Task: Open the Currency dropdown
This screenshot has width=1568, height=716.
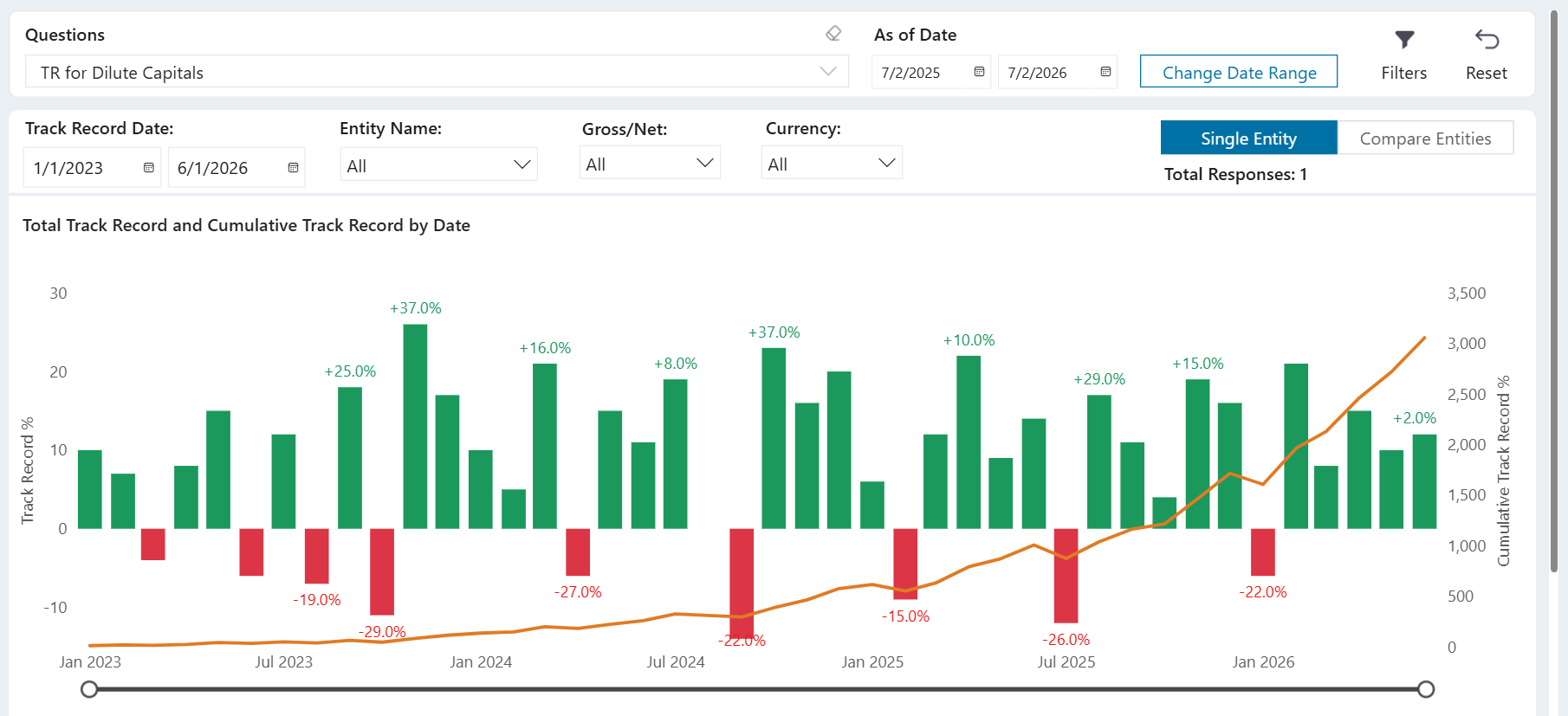Action: point(832,163)
